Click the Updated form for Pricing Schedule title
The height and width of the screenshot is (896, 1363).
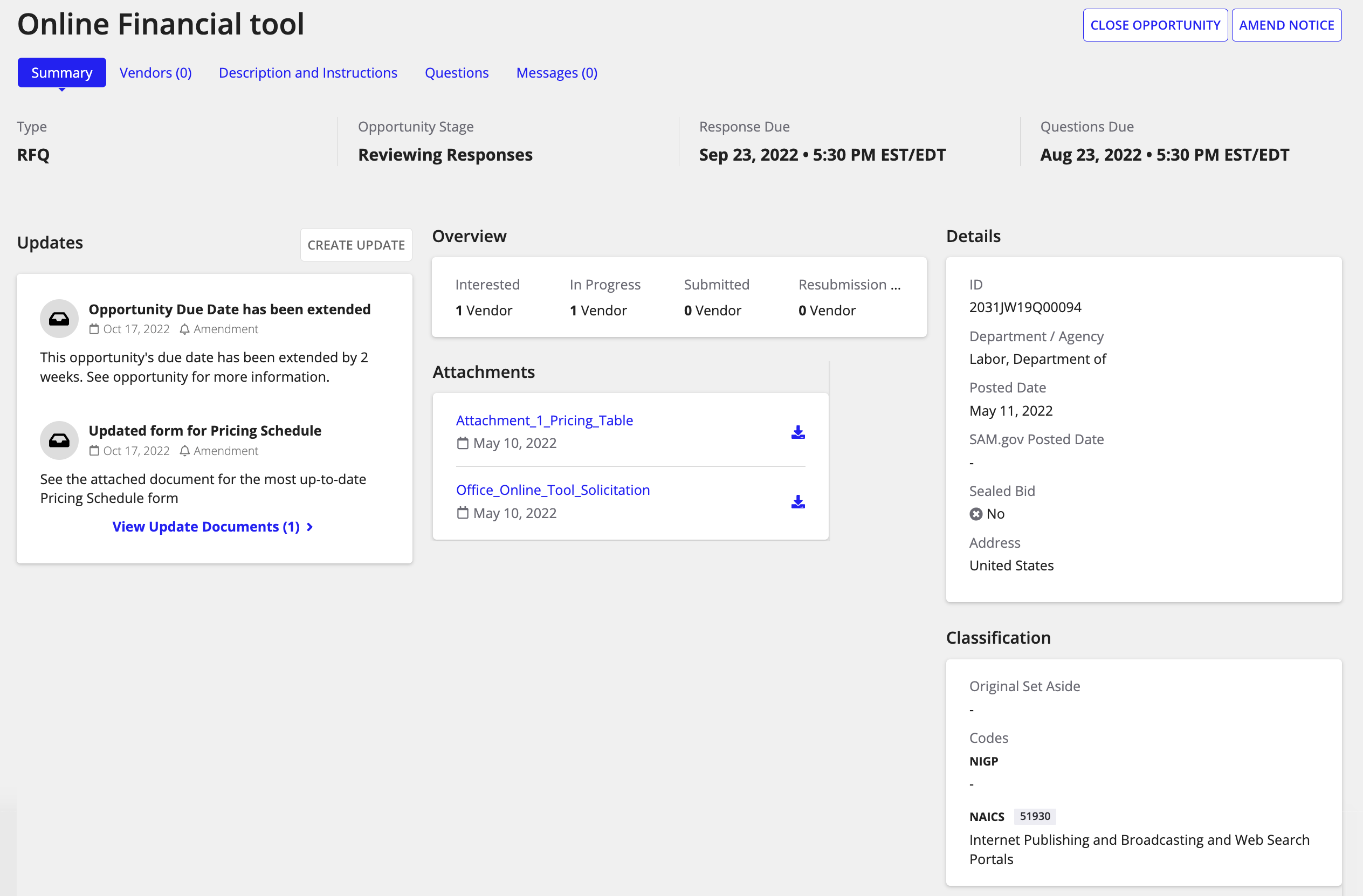[x=205, y=431]
